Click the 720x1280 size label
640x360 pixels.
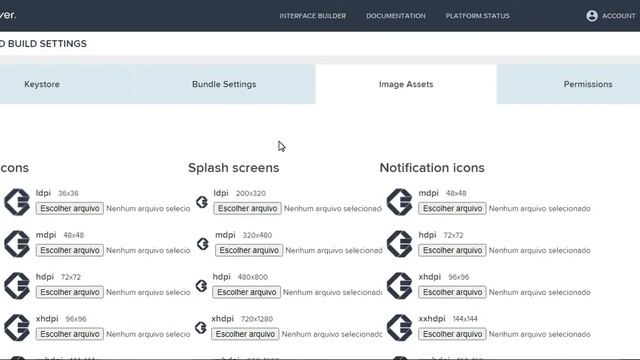pyautogui.click(x=257, y=319)
